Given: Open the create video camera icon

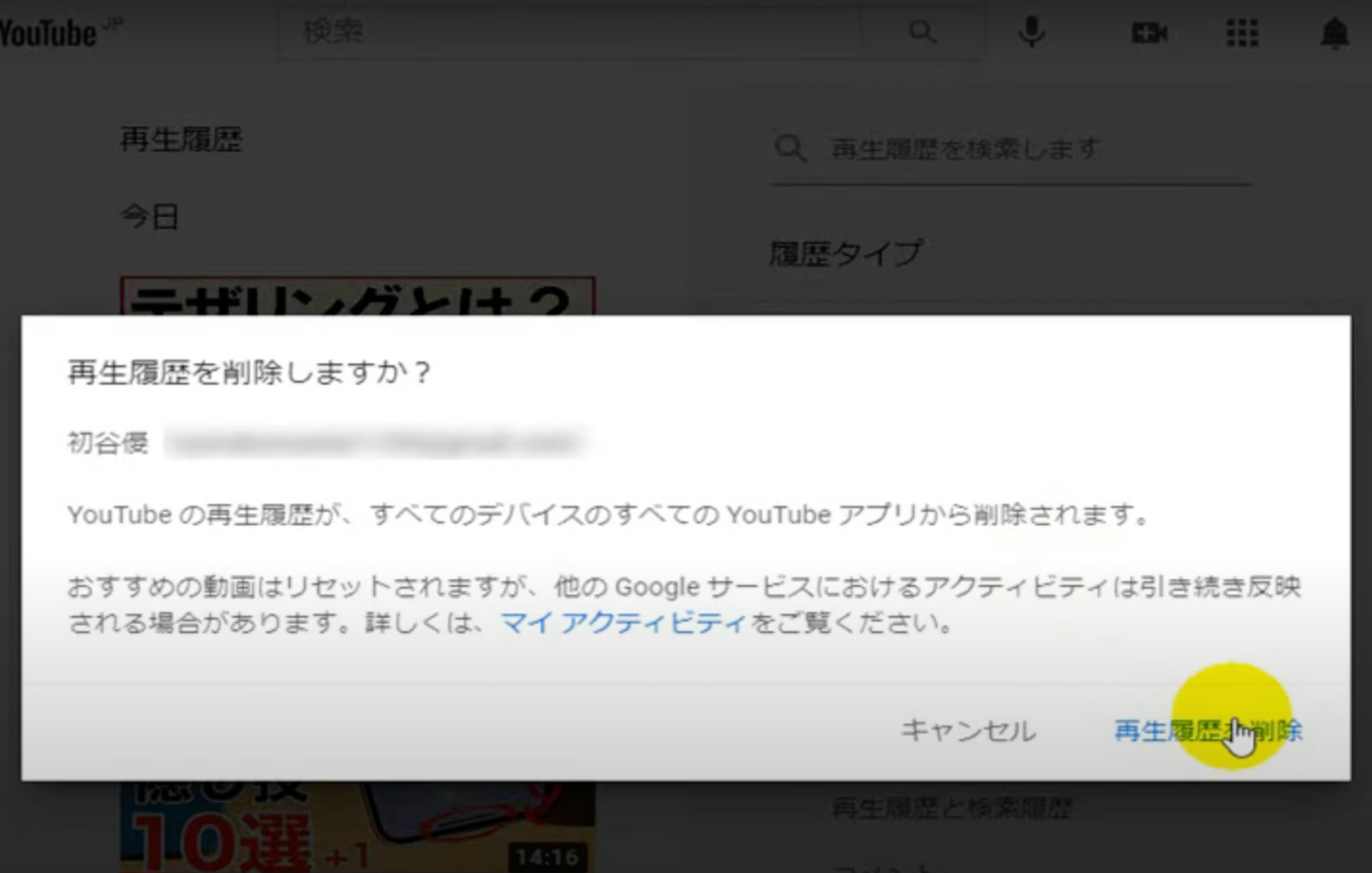Looking at the screenshot, I should pos(1149,33).
